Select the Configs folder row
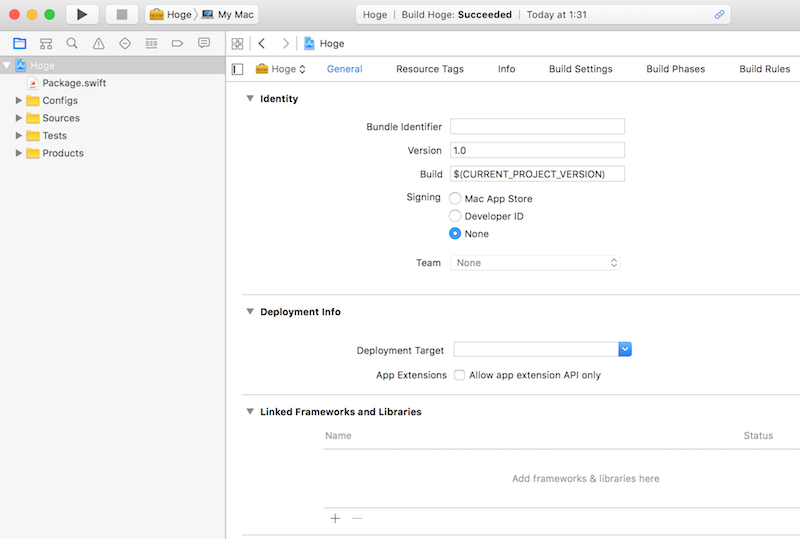 point(112,101)
